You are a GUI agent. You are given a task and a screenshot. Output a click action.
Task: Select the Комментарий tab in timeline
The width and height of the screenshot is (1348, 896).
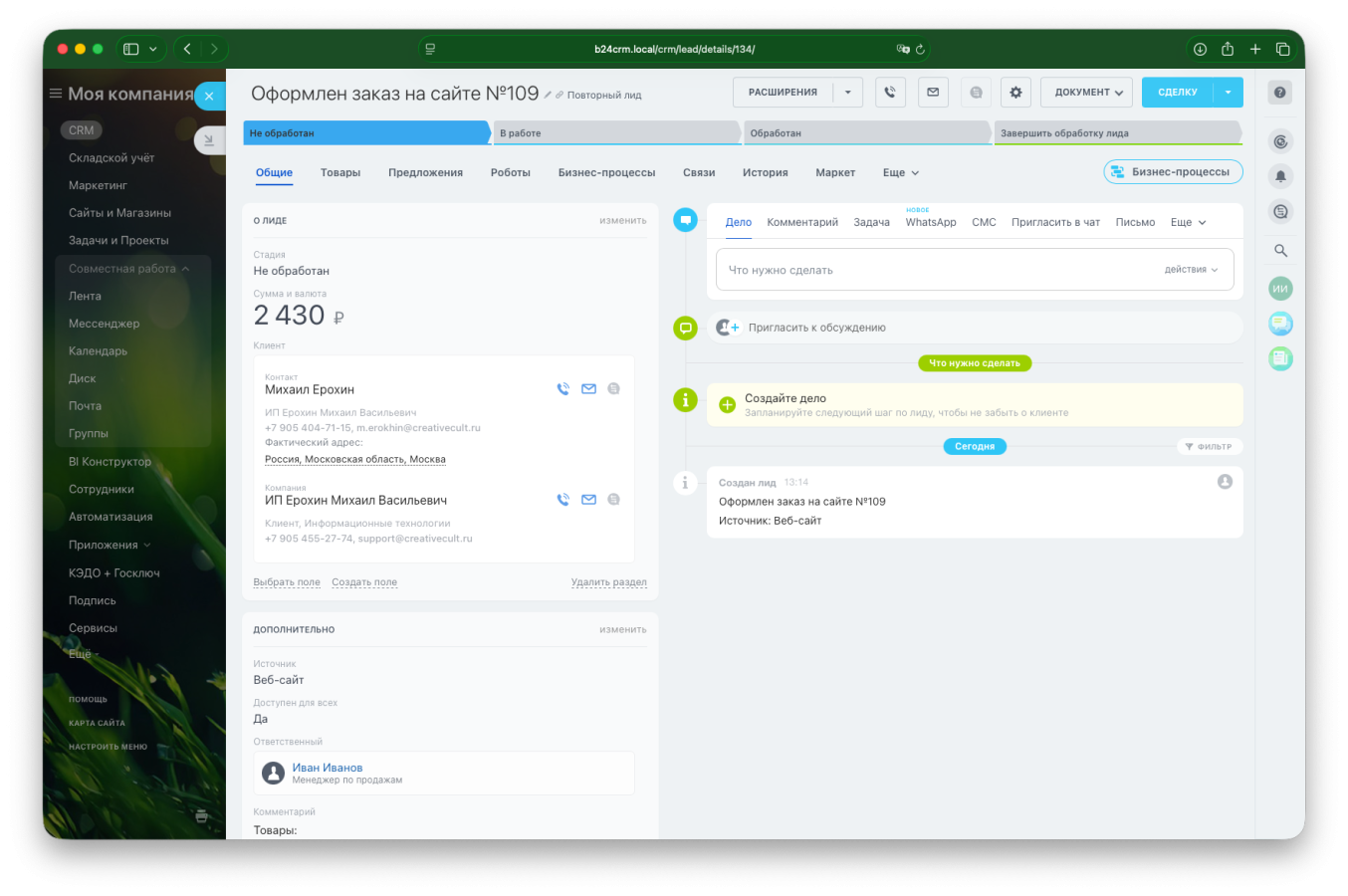pos(802,223)
